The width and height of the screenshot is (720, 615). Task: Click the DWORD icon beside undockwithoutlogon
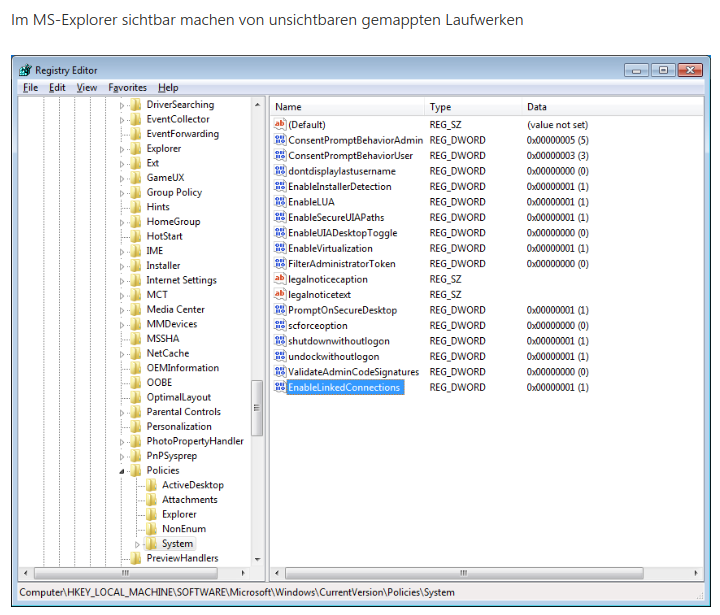[x=280, y=356]
